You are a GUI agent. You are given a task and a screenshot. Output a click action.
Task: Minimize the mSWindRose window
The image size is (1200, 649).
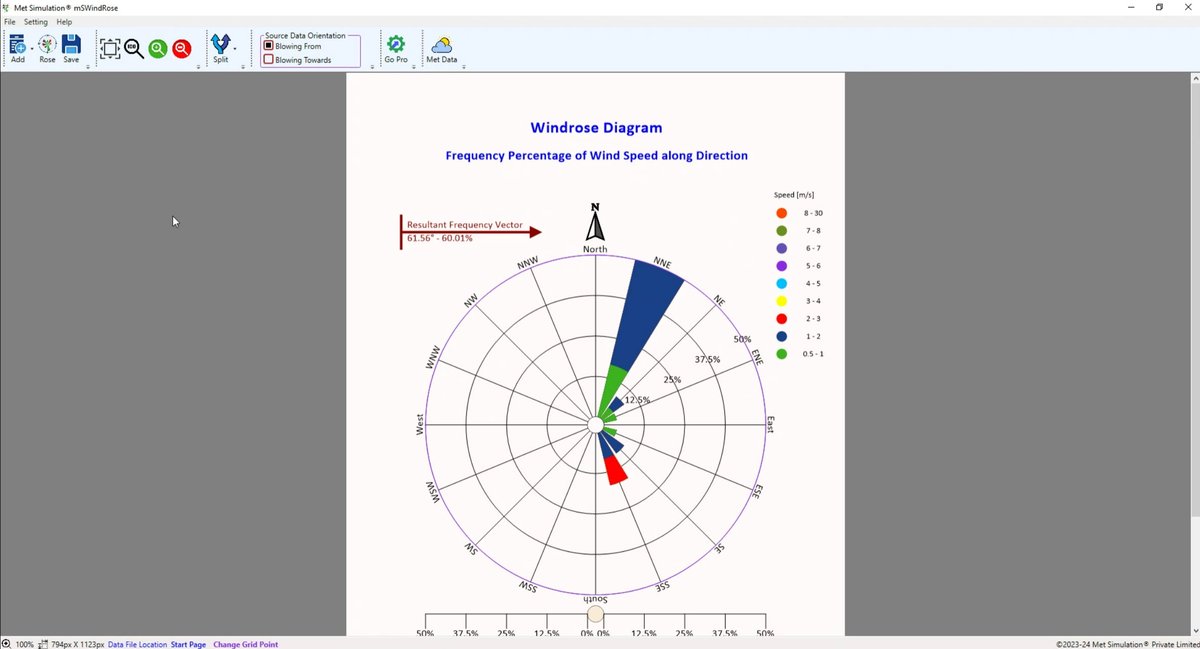coord(1131,7)
